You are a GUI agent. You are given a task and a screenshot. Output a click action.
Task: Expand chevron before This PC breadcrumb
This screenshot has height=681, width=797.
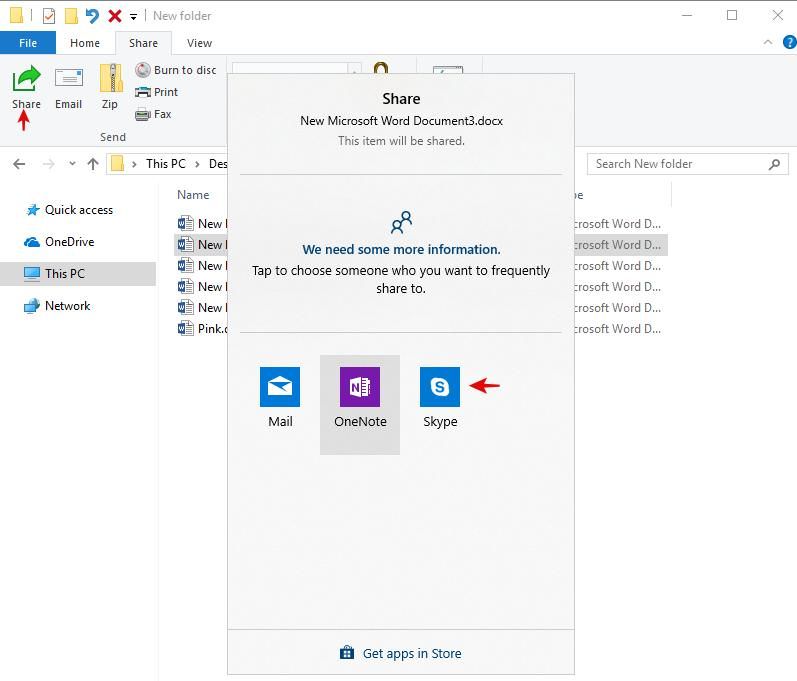pyautogui.click(x=134, y=164)
